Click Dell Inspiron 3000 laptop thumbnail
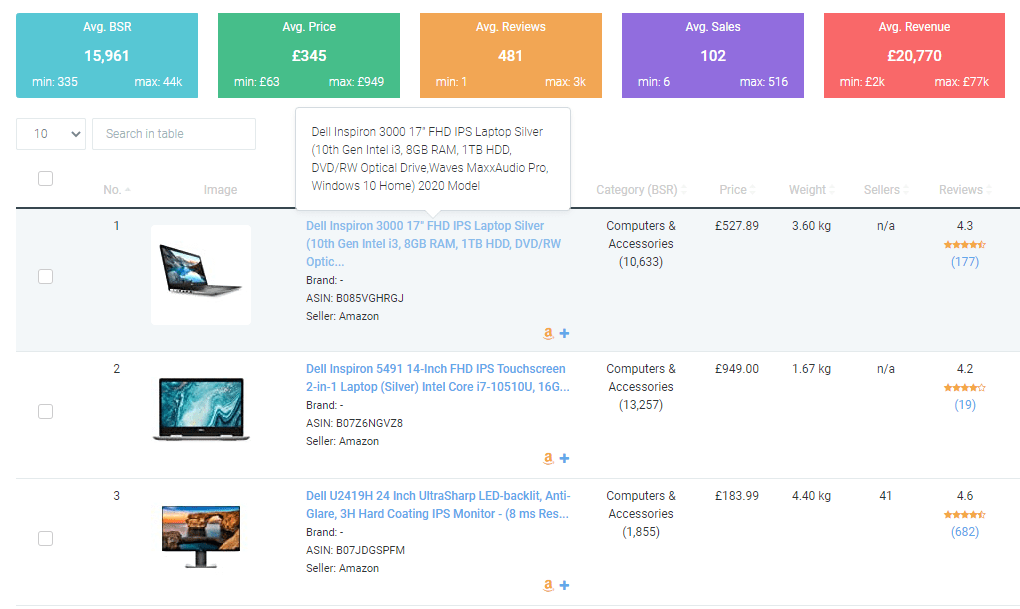The image size is (1020, 609). coord(201,275)
